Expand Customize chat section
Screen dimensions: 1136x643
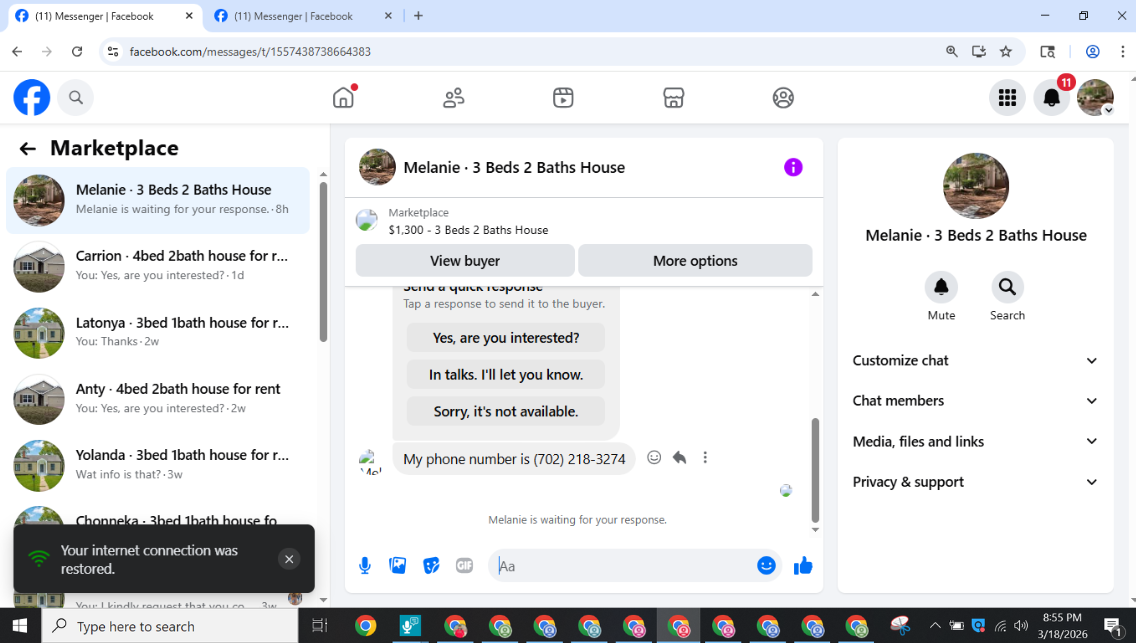coord(975,361)
